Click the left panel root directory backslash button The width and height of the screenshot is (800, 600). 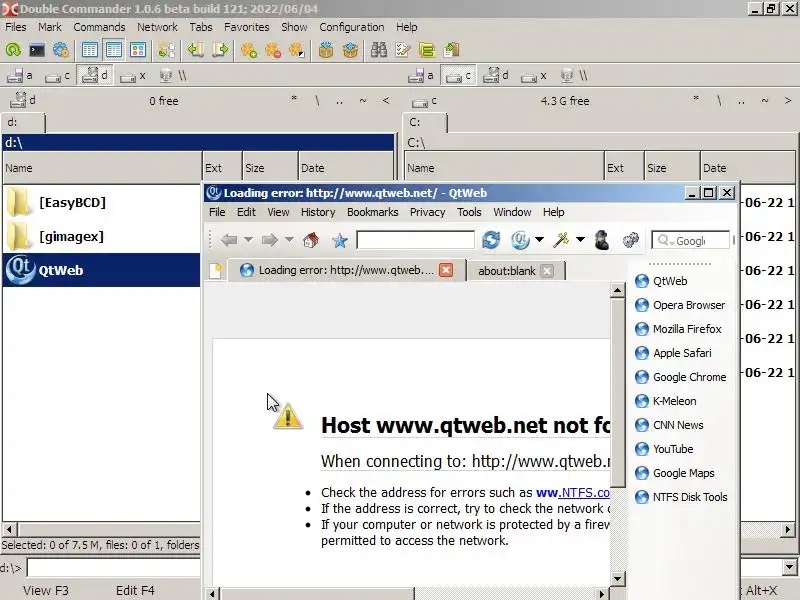pos(317,101)
